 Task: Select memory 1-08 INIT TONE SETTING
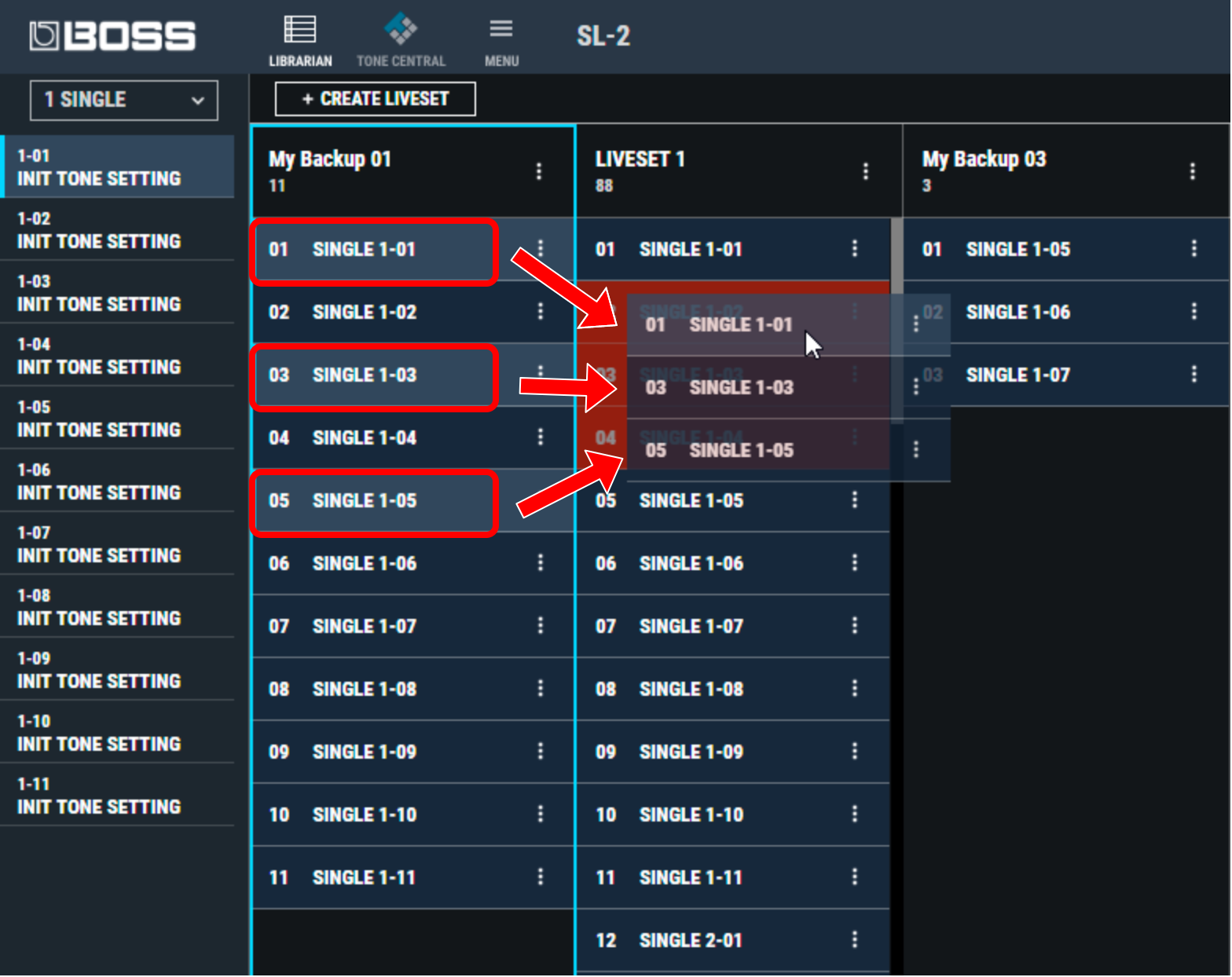coord(118,606)
